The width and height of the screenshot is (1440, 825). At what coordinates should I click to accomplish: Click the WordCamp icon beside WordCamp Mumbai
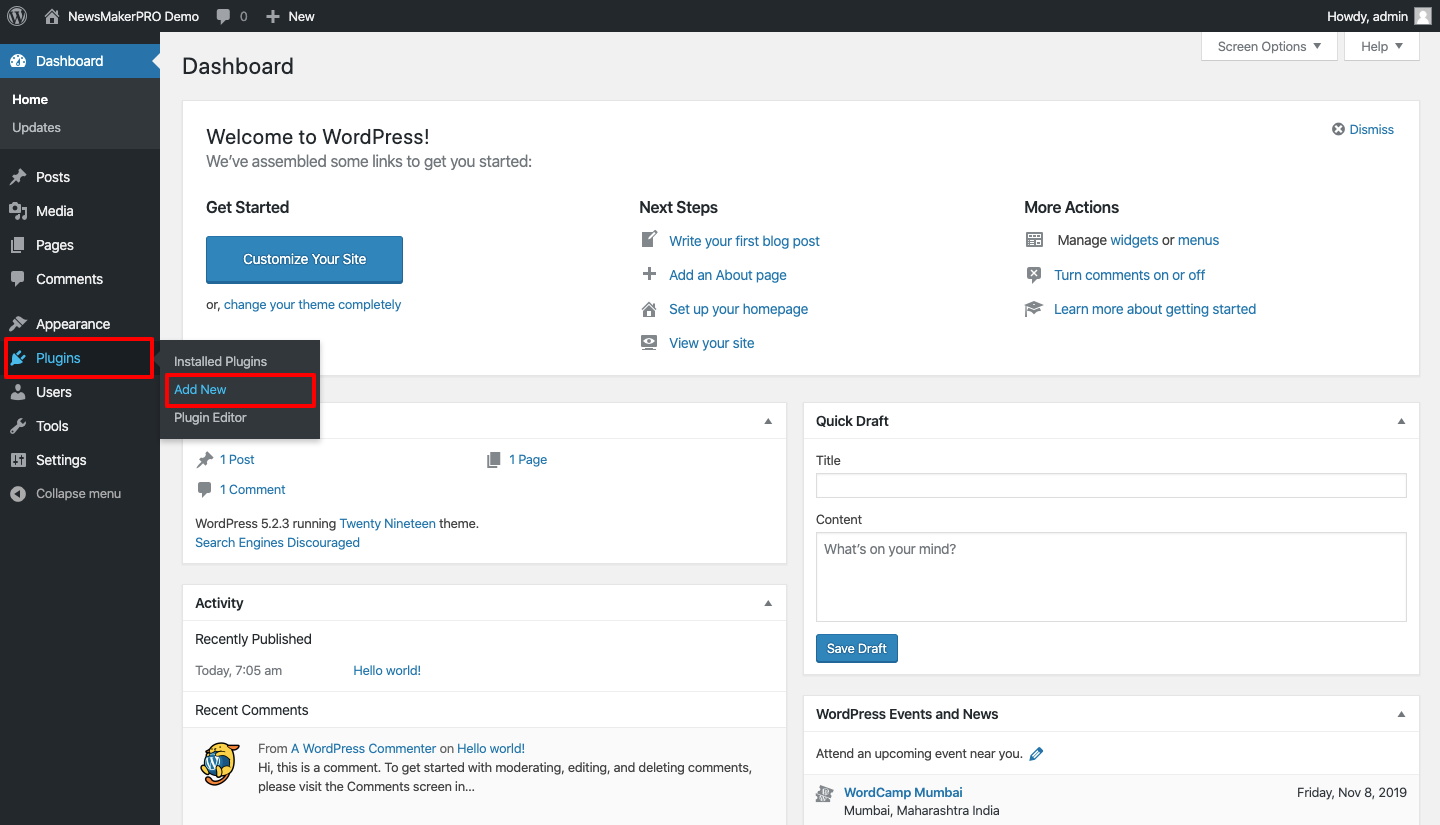pyautogui.click(x=825, y=793)
